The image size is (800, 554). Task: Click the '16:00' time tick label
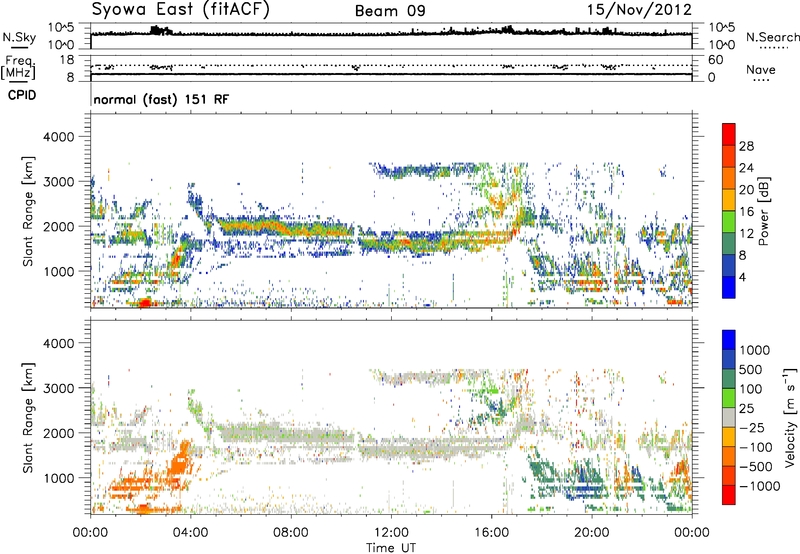click(491, 533)
